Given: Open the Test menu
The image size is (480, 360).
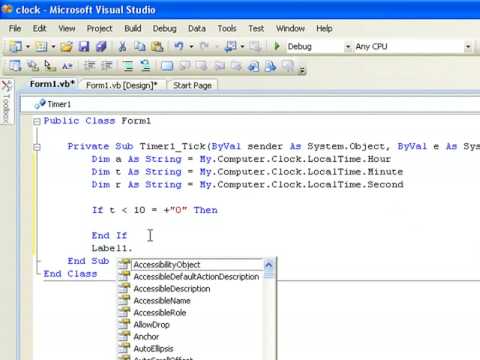Looking at the screenshot, I should 256,29.
